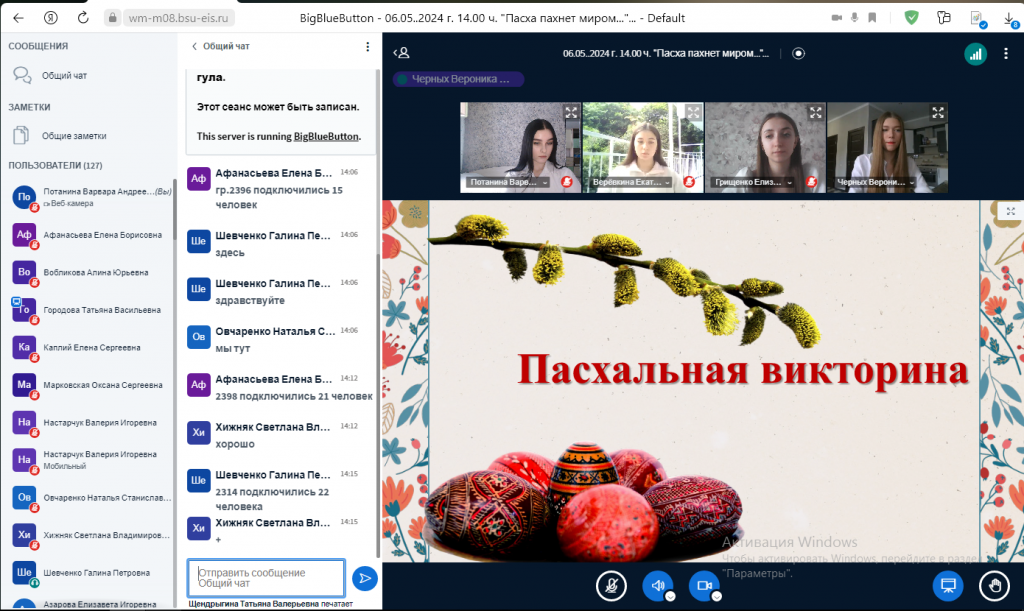This screenshot has width=1024, height=611.
Task: Follow the BigBlueButton link in chat
Action: click(x=326, y=136)
